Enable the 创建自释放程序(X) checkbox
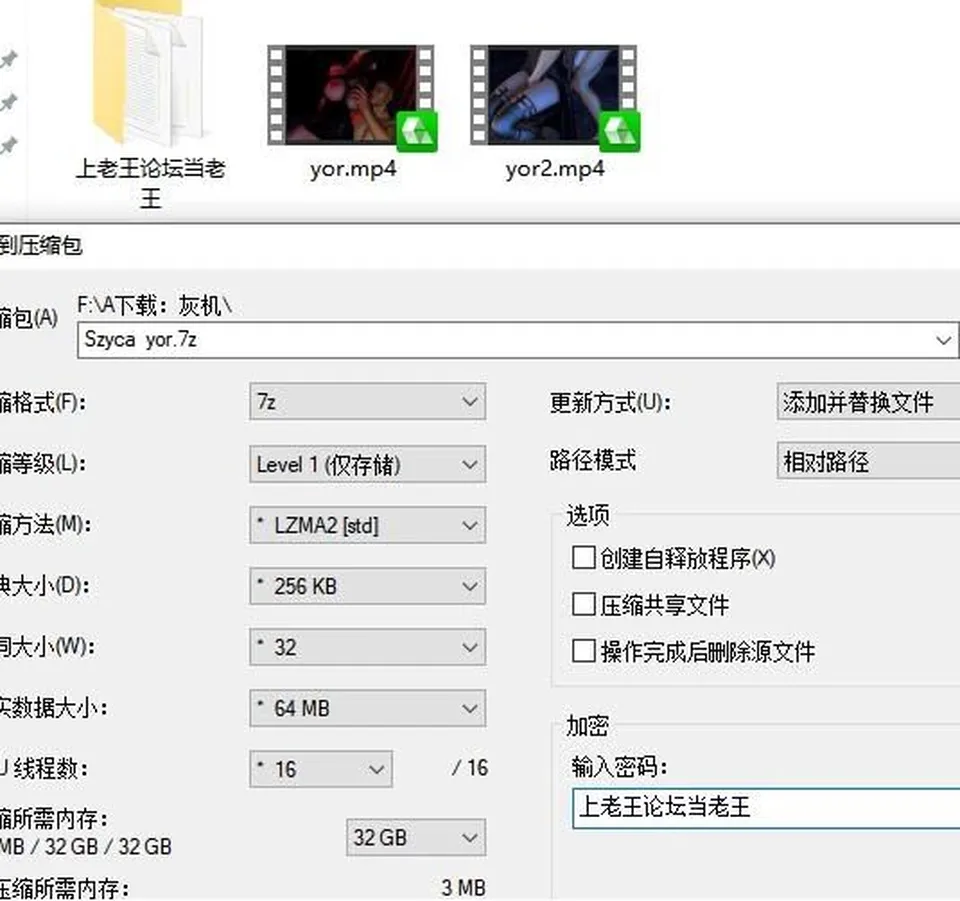 583,558
